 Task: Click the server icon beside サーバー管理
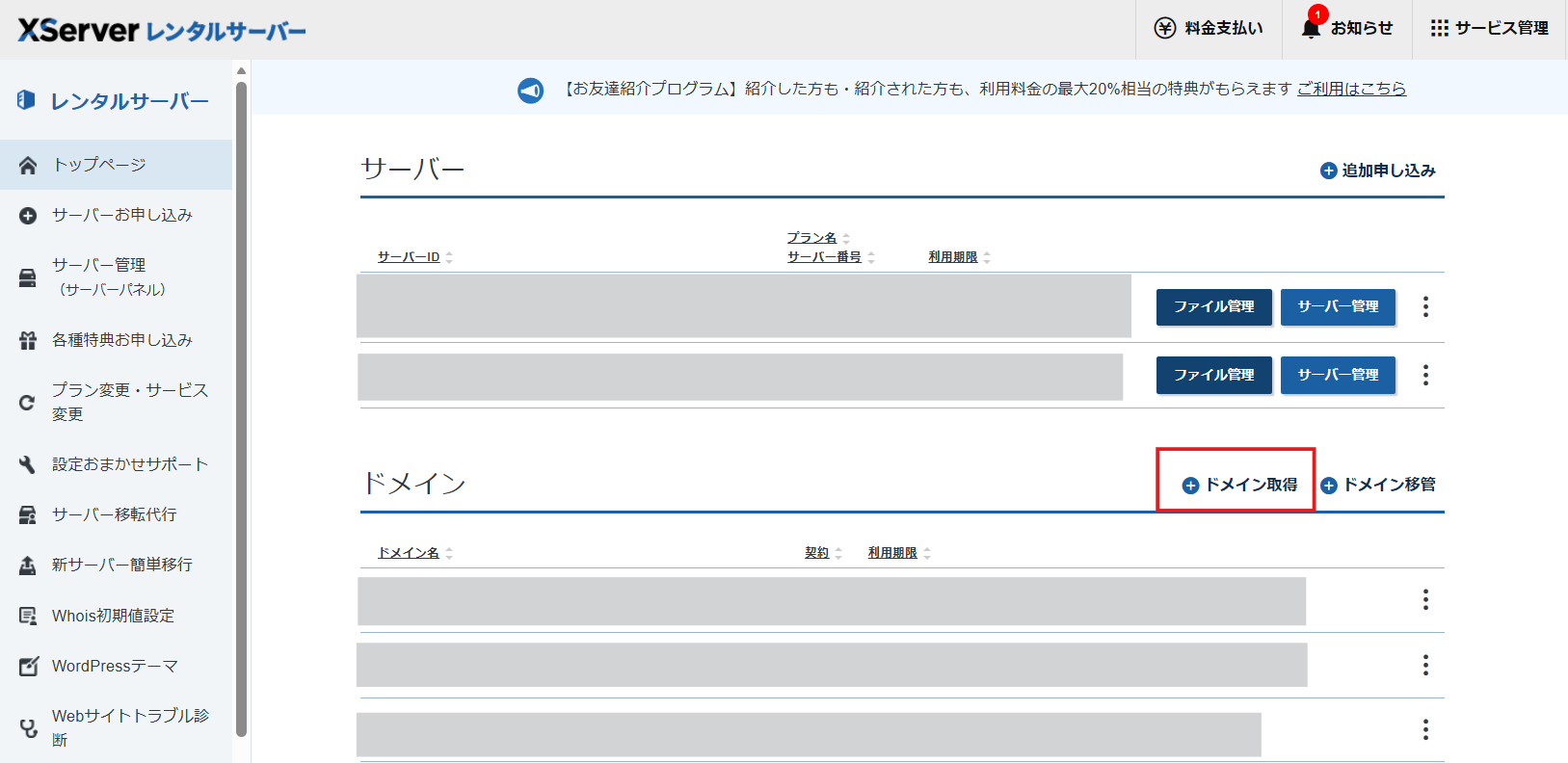[28, 278]
